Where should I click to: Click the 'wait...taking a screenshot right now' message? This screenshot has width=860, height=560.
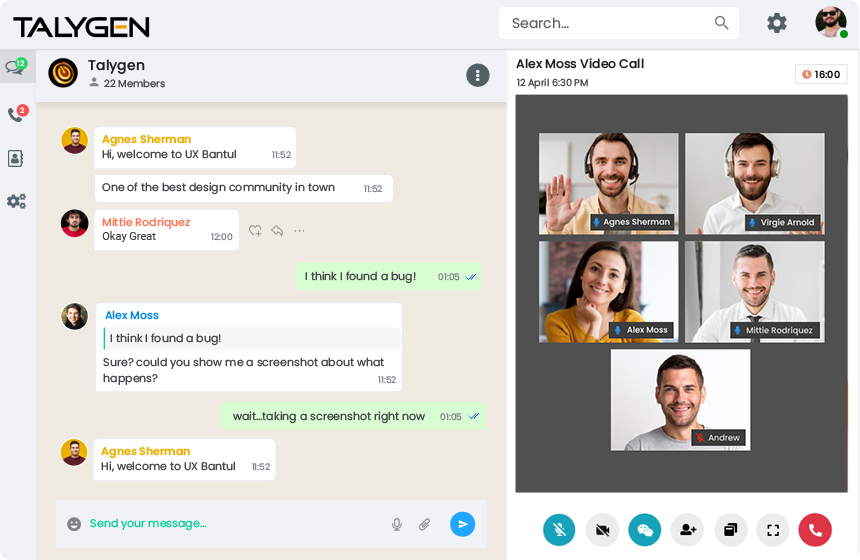click(x=353, y=416)
